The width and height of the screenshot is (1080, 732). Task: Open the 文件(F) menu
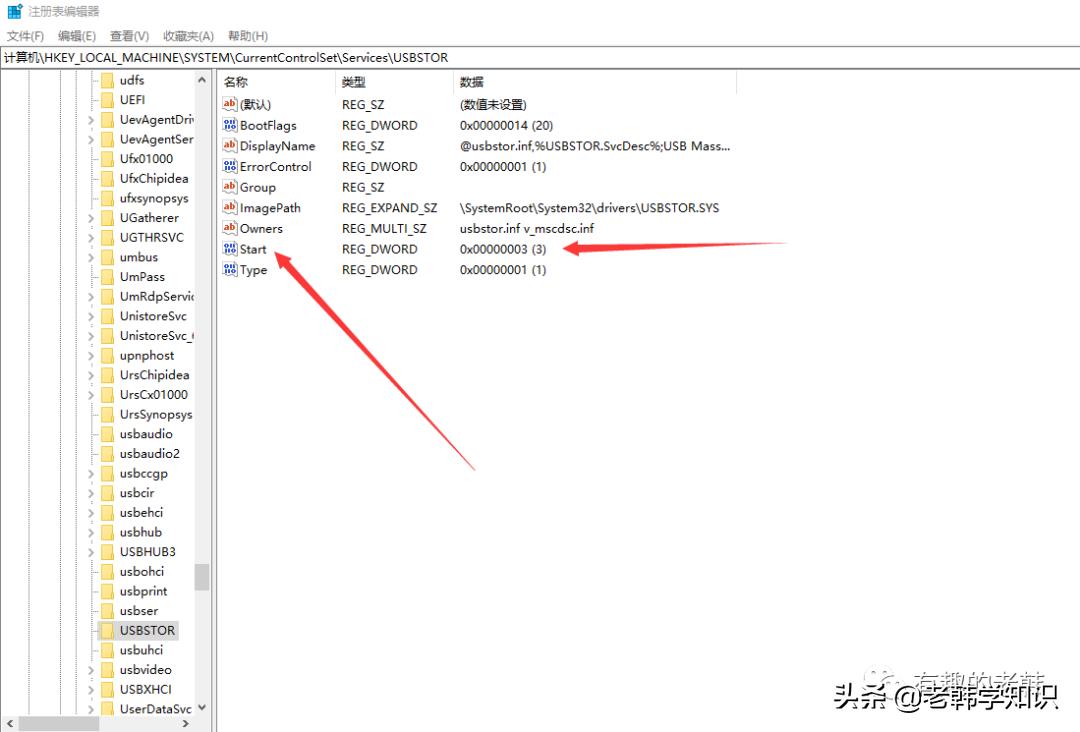coord(25,35)
